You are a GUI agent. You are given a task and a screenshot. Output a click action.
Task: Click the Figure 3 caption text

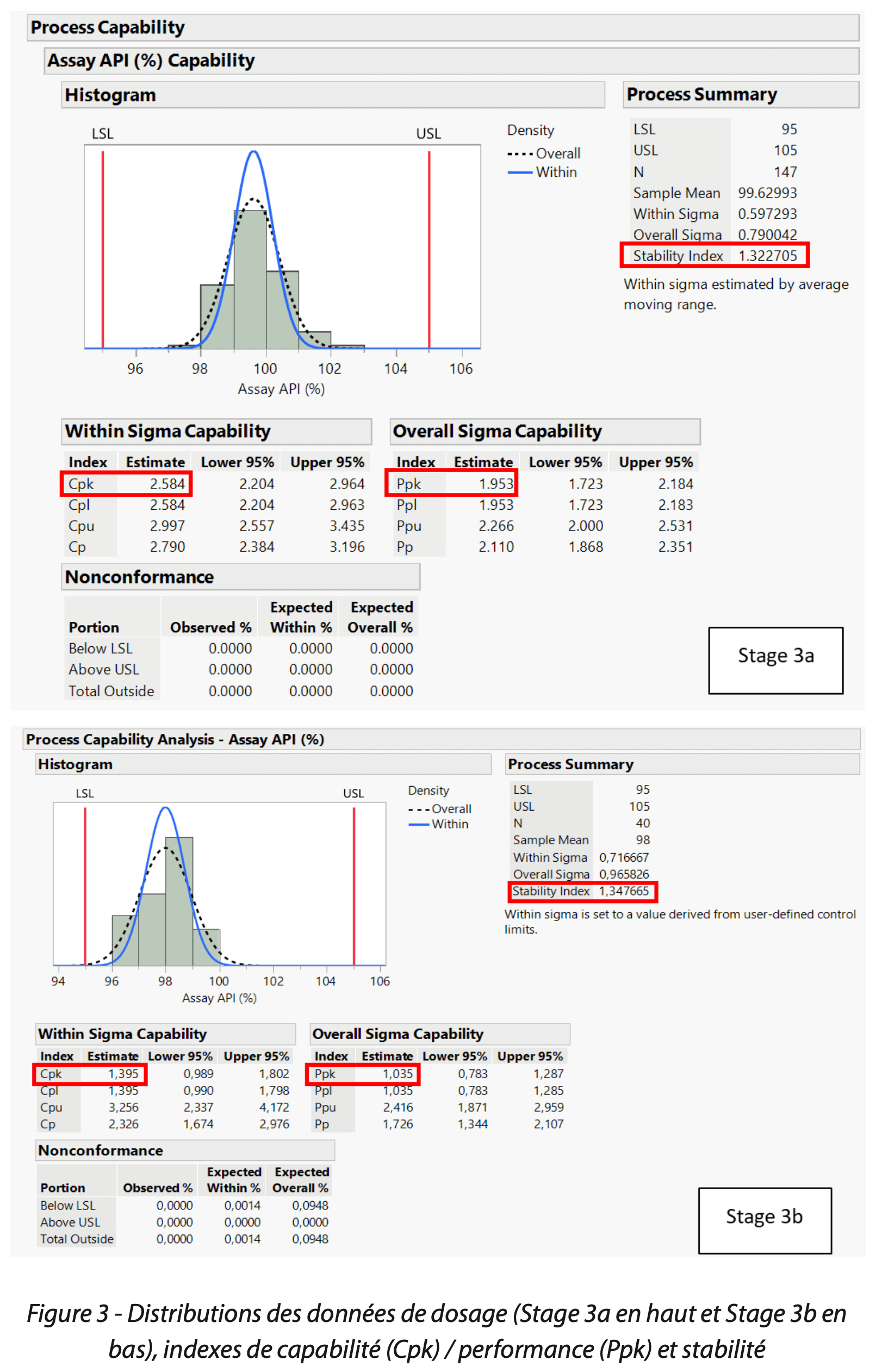[x=437, y=1331]
